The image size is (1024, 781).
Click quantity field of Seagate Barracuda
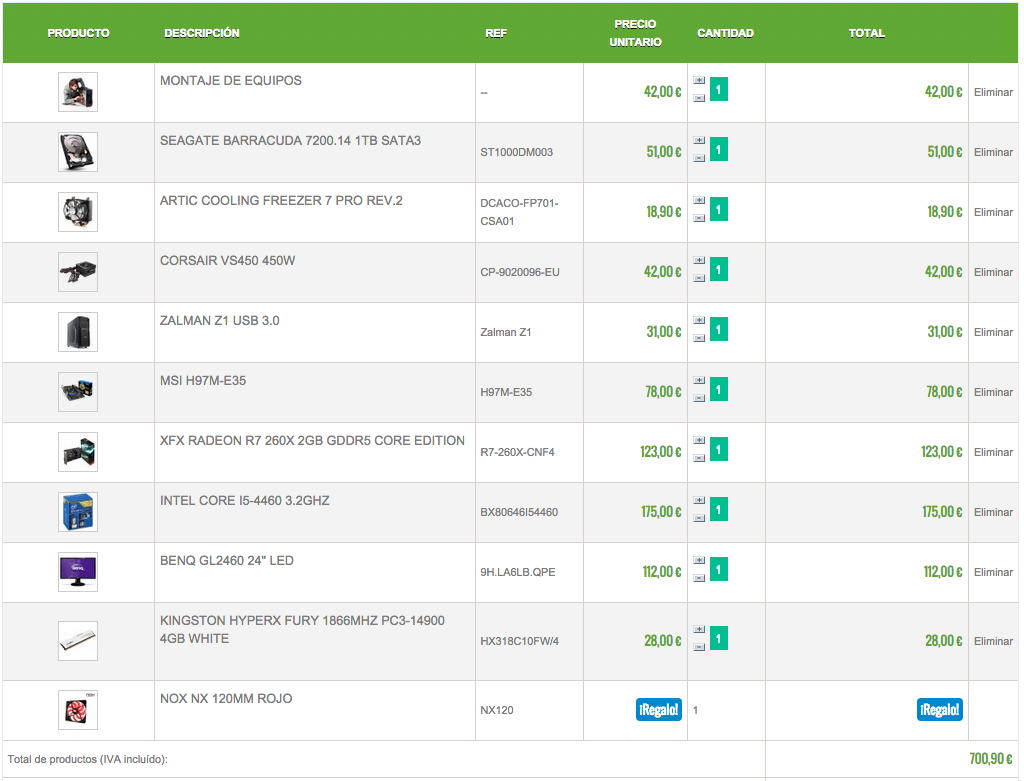pos(719,150)
